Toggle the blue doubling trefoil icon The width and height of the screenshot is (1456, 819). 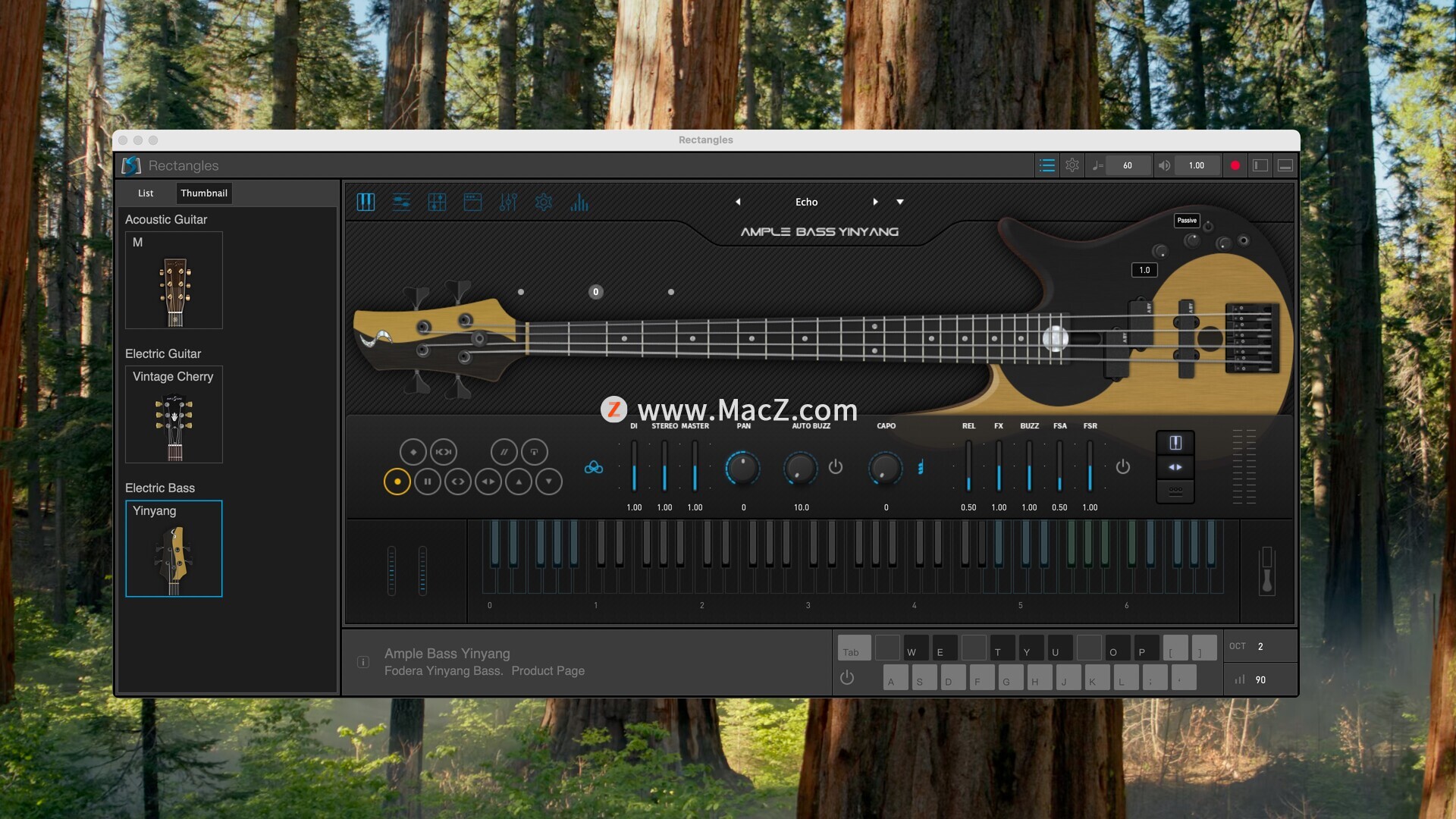pyautogui.click(x=594, y=468)
